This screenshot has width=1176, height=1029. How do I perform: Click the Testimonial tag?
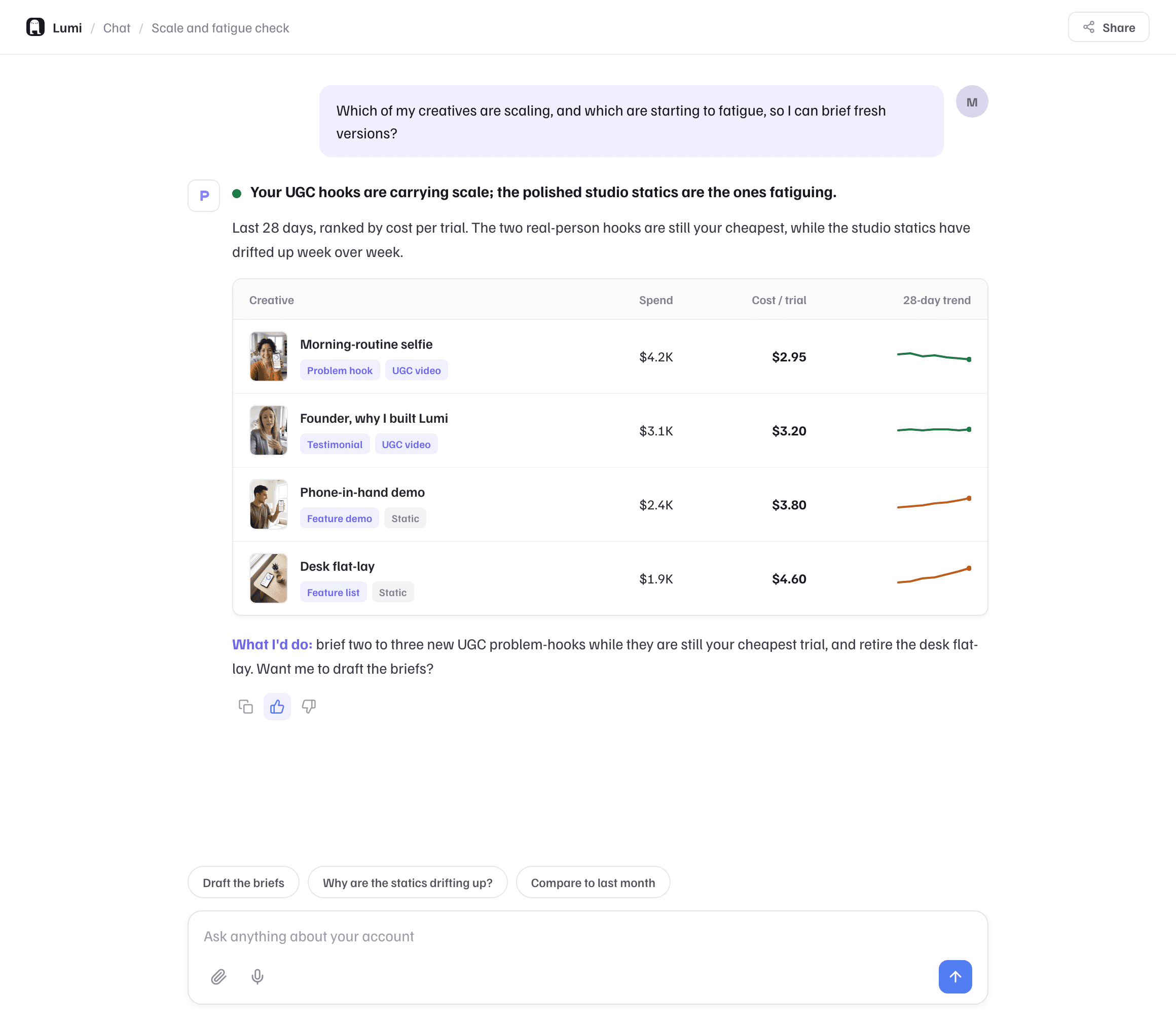point(335,445)
